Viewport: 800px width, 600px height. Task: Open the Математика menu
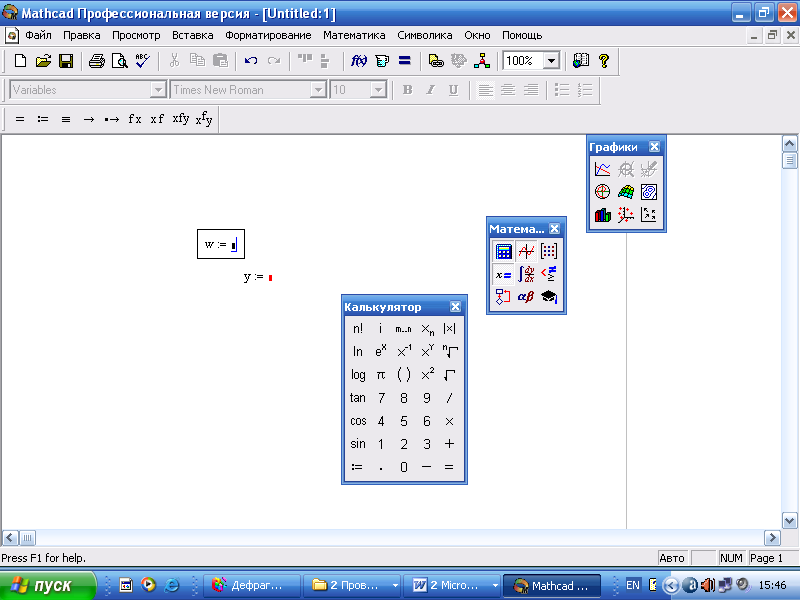tap(354, 35)
